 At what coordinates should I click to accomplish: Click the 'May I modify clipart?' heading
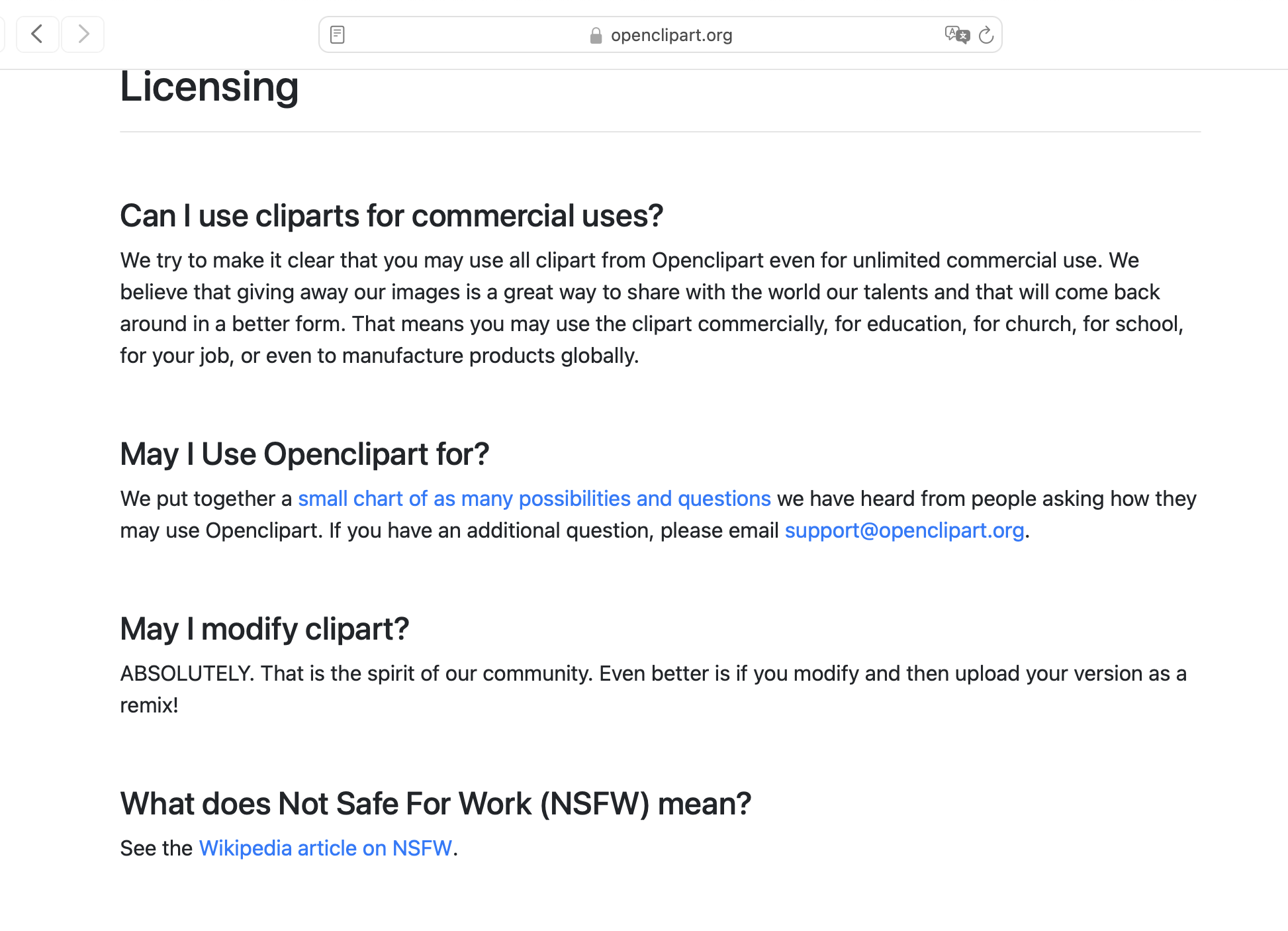click(265, 629)
